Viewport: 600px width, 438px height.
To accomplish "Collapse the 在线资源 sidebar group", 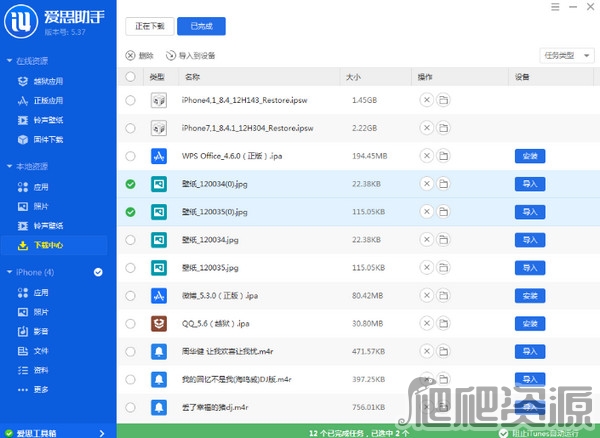I will coord(9,61).
